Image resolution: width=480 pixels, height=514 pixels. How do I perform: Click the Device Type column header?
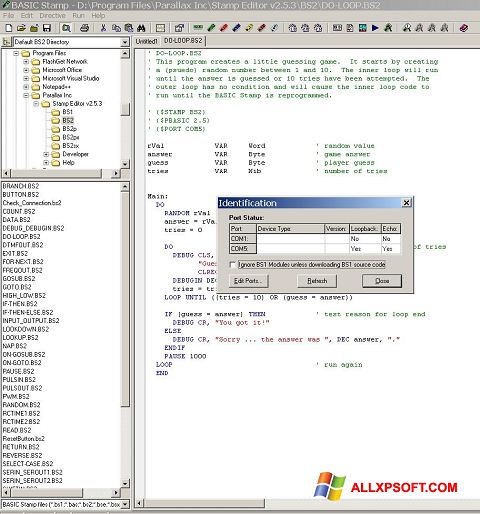[x=291, y=229]
